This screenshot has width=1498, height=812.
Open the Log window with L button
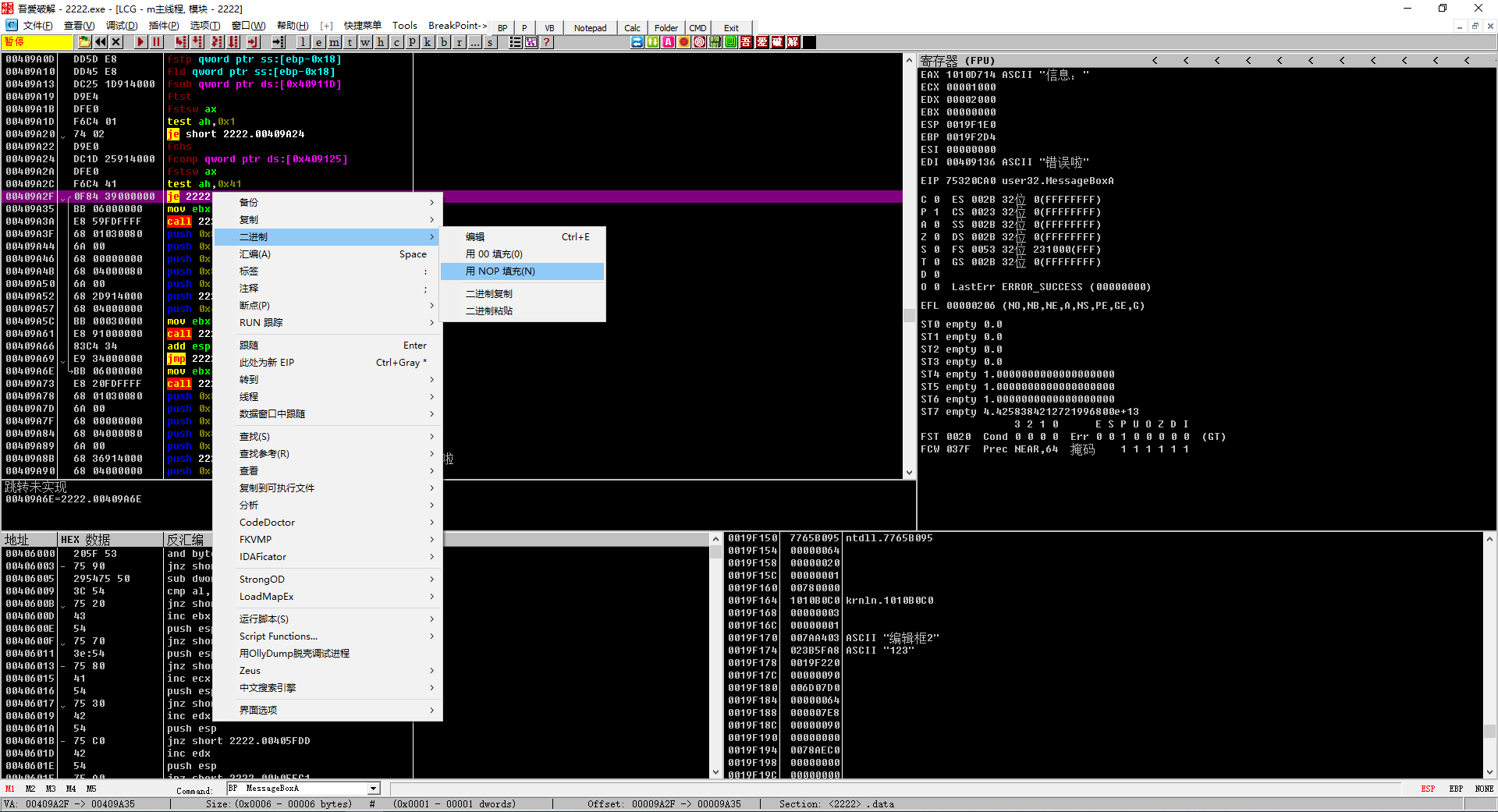coord(303,42)
